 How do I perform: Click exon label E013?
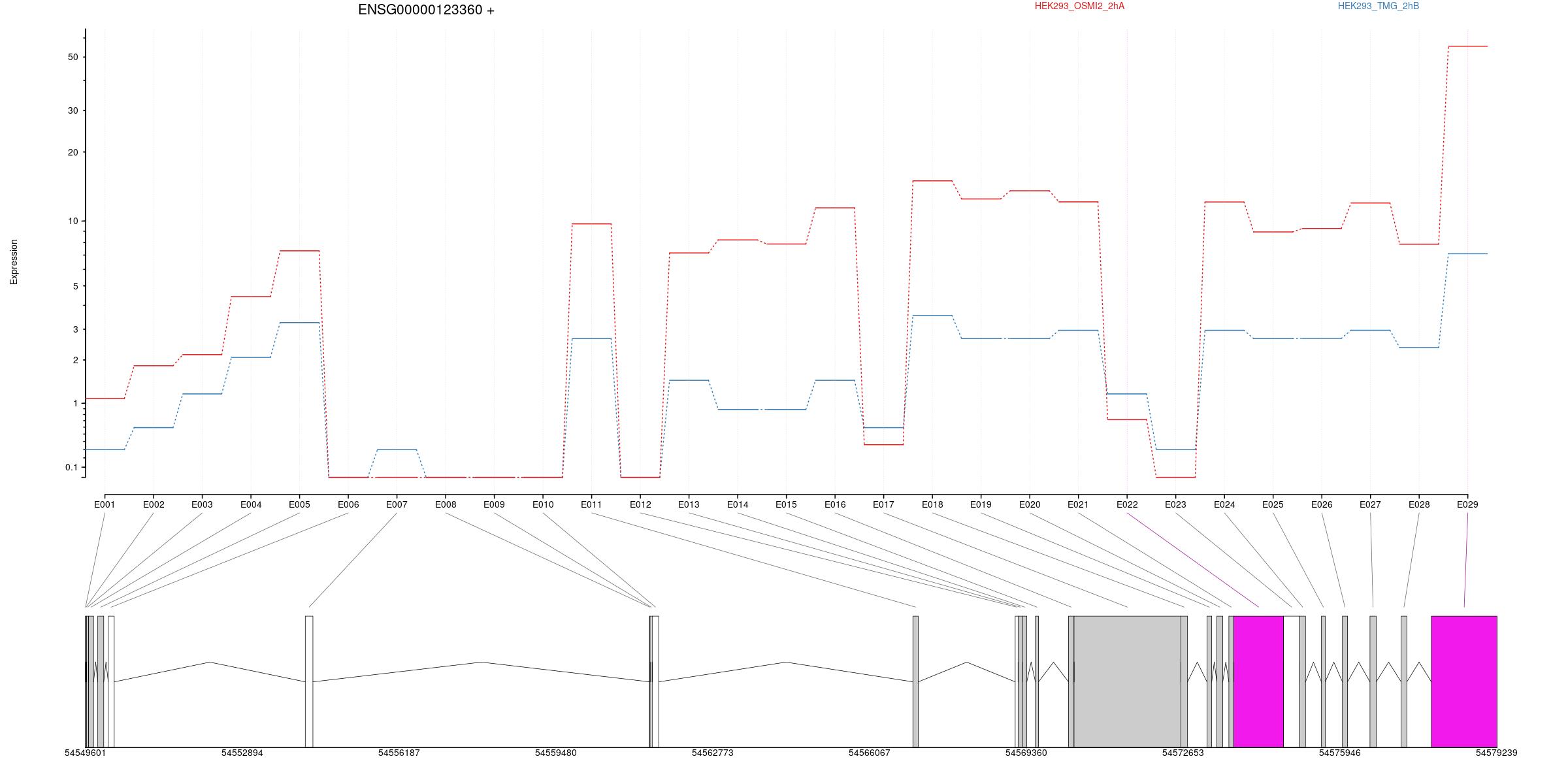tap(689, 504)
